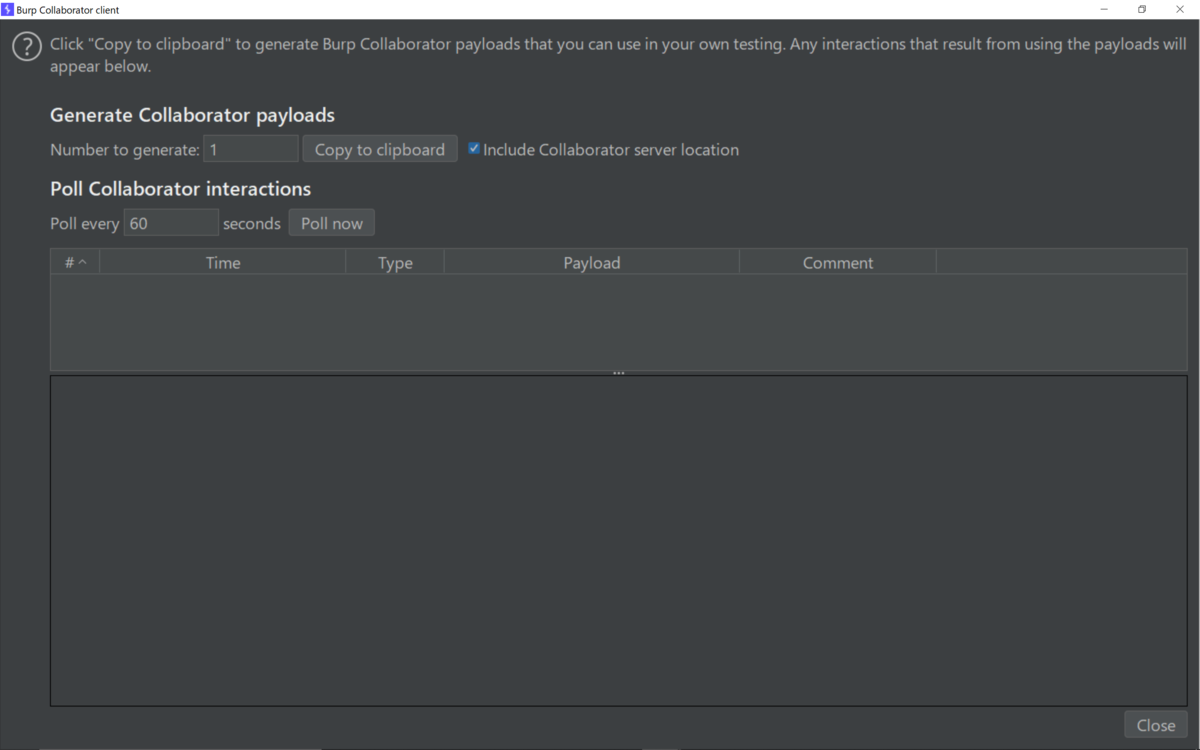Screen dimensions: 1200x750
Task: Click the Poll Collaborator interactions heading
Action: [180, 189]
